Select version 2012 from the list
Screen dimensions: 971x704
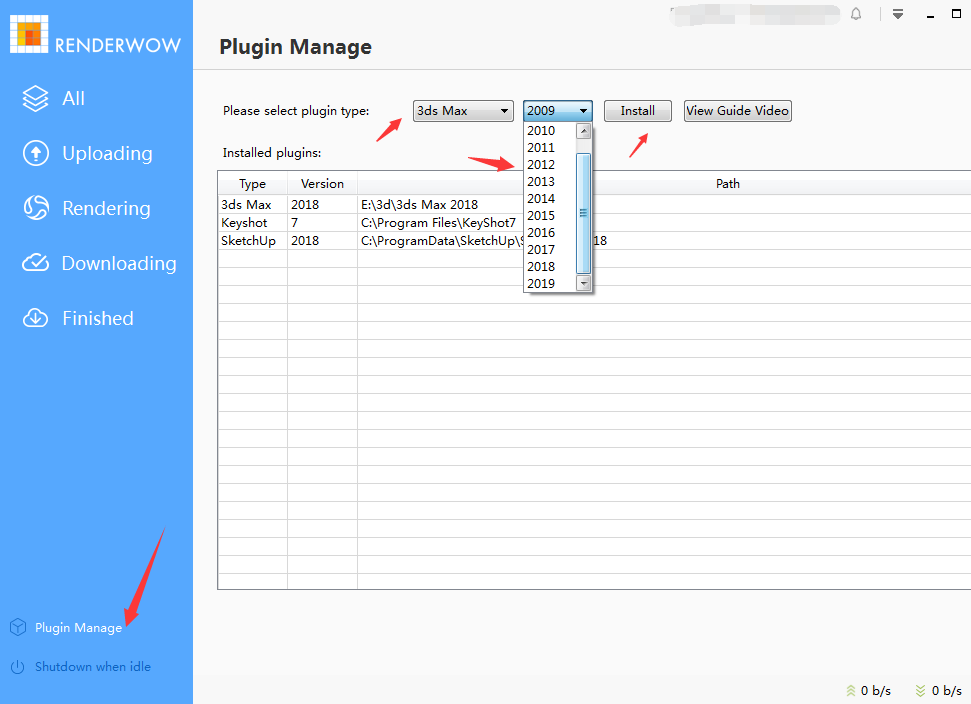550,165
